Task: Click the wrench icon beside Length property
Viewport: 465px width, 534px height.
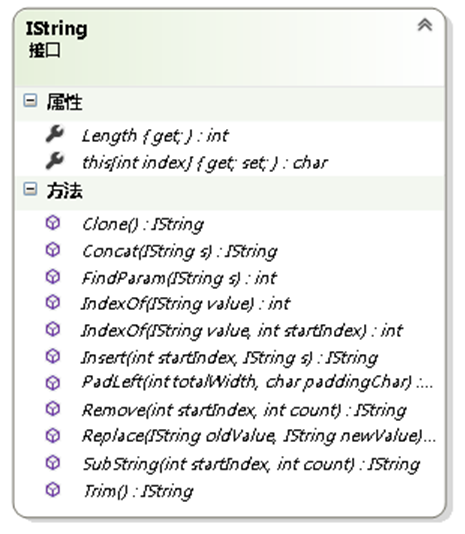Action: (x=55, y=134)
